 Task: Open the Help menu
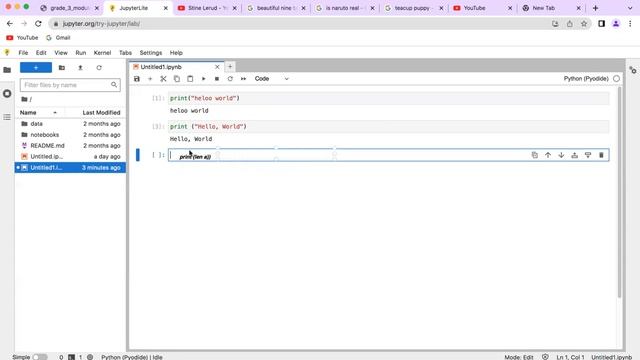pyautogui.click(x=176, y=53)
